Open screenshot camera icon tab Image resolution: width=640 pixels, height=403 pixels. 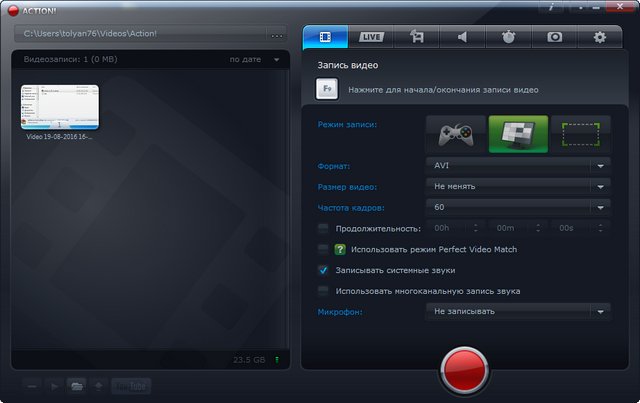point(554,37)
